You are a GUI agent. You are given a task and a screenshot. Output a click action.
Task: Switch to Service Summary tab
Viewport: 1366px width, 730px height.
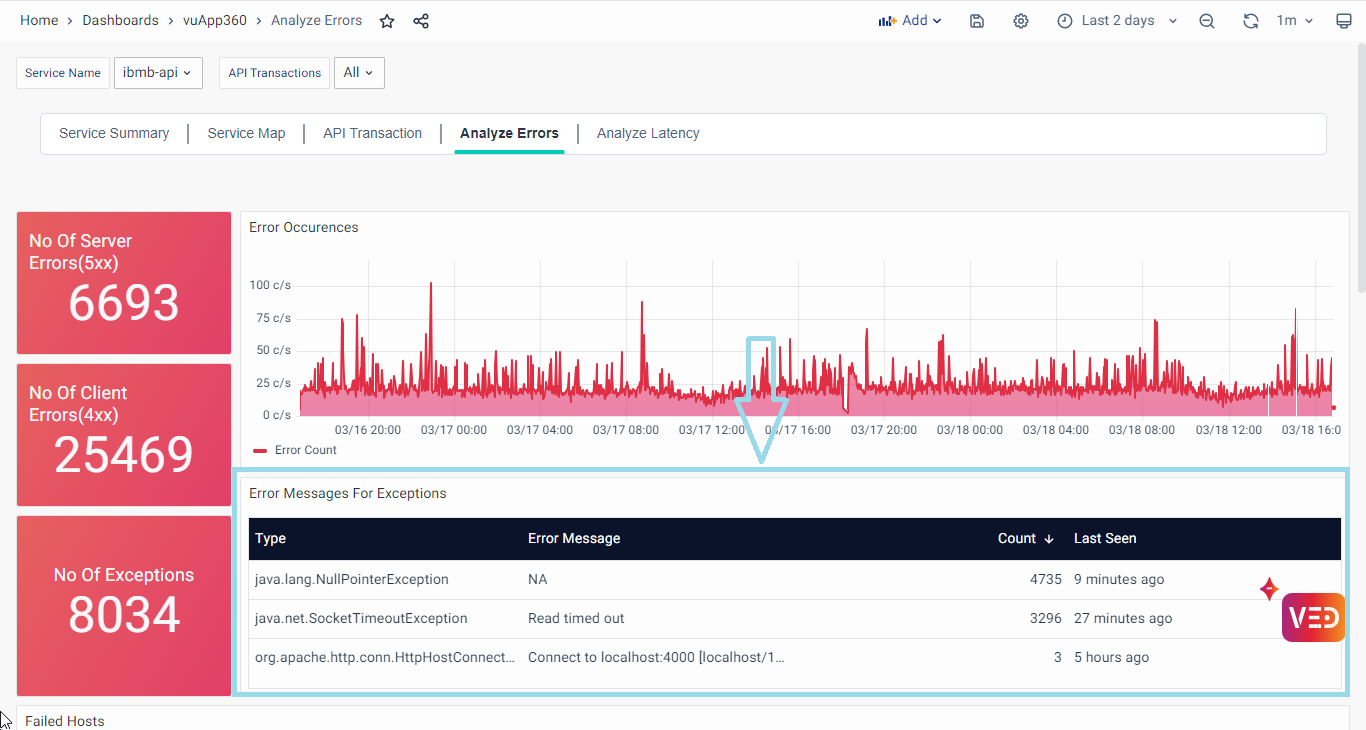coord(114,134)
